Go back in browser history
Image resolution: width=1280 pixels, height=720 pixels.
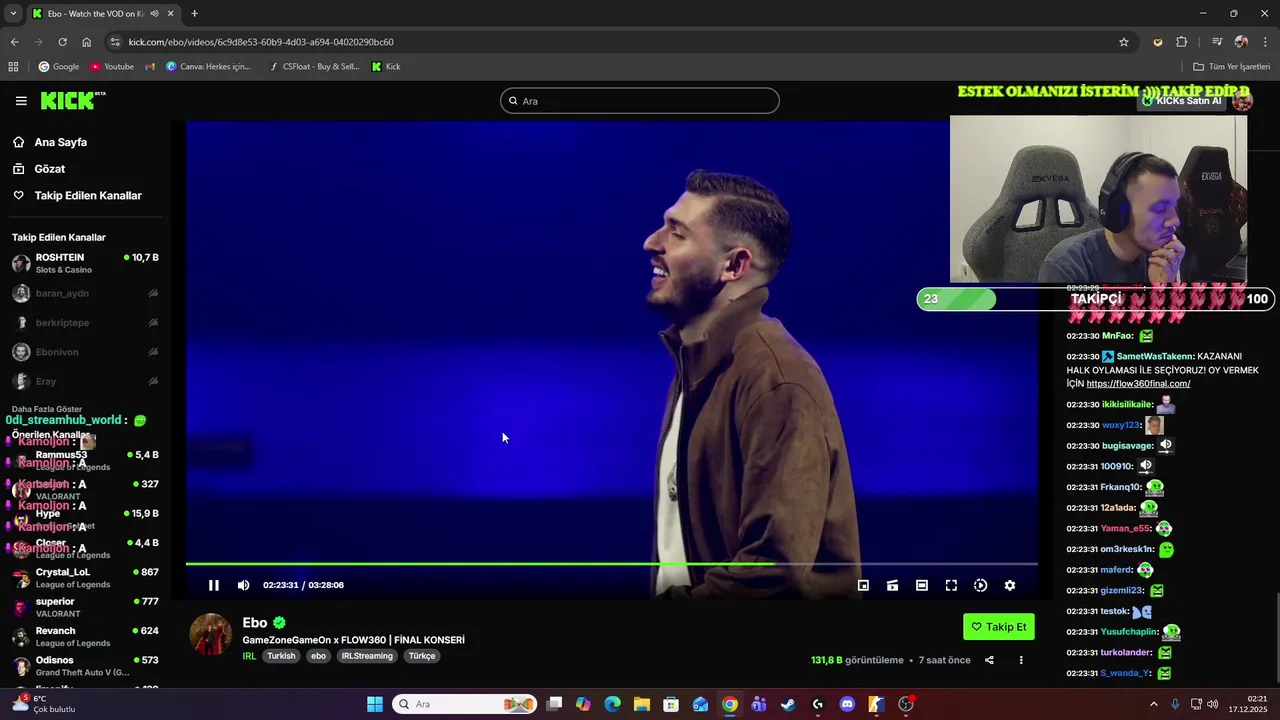[14, 42]
